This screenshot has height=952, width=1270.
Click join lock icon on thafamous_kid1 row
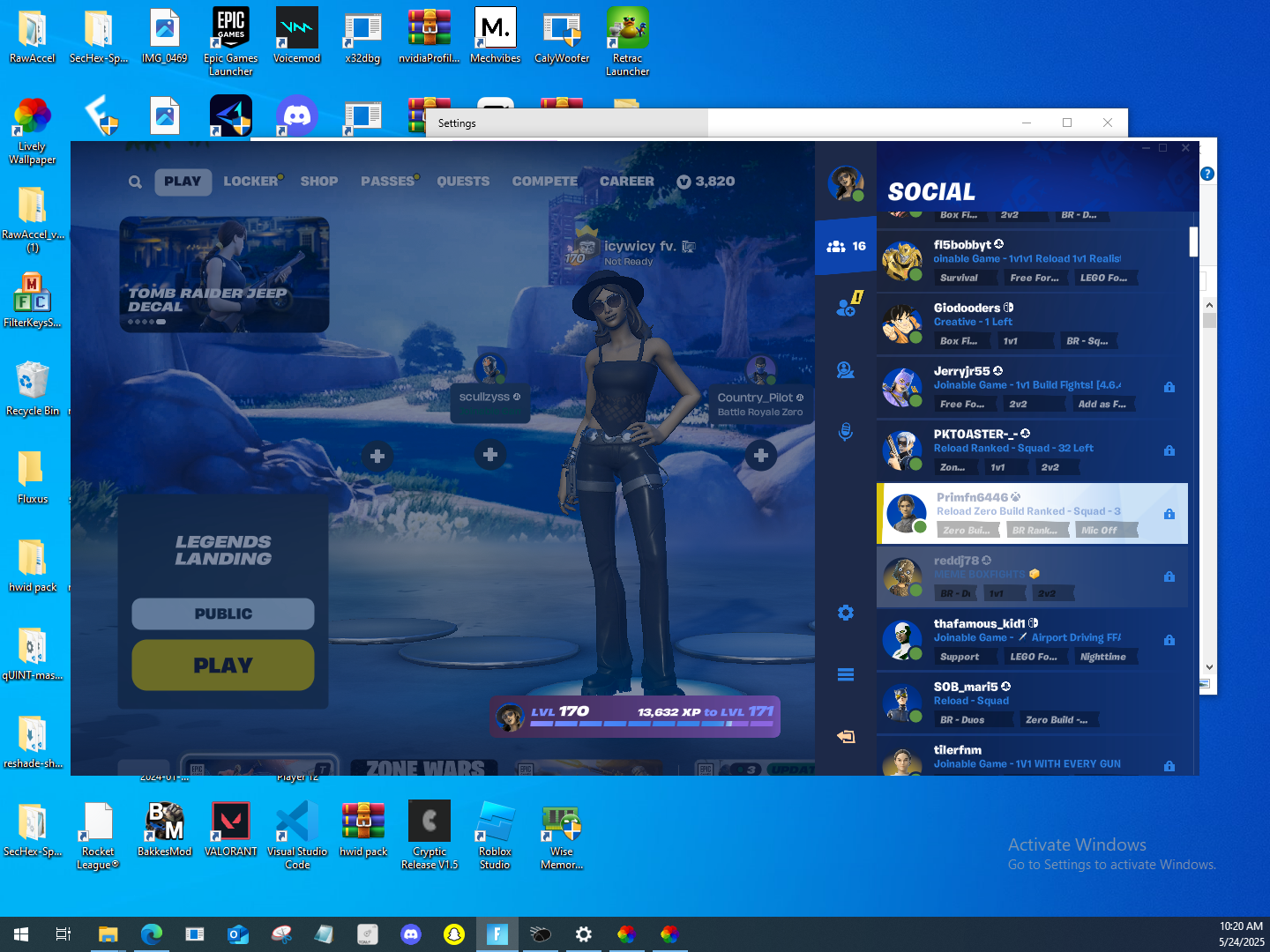[1169, 640]
